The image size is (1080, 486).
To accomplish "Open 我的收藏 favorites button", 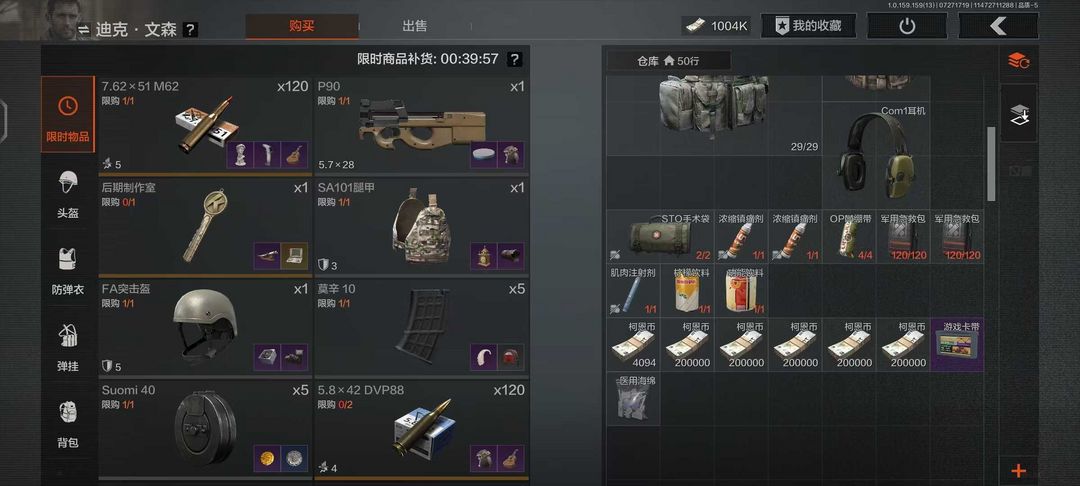I will [x=808, y=26].
